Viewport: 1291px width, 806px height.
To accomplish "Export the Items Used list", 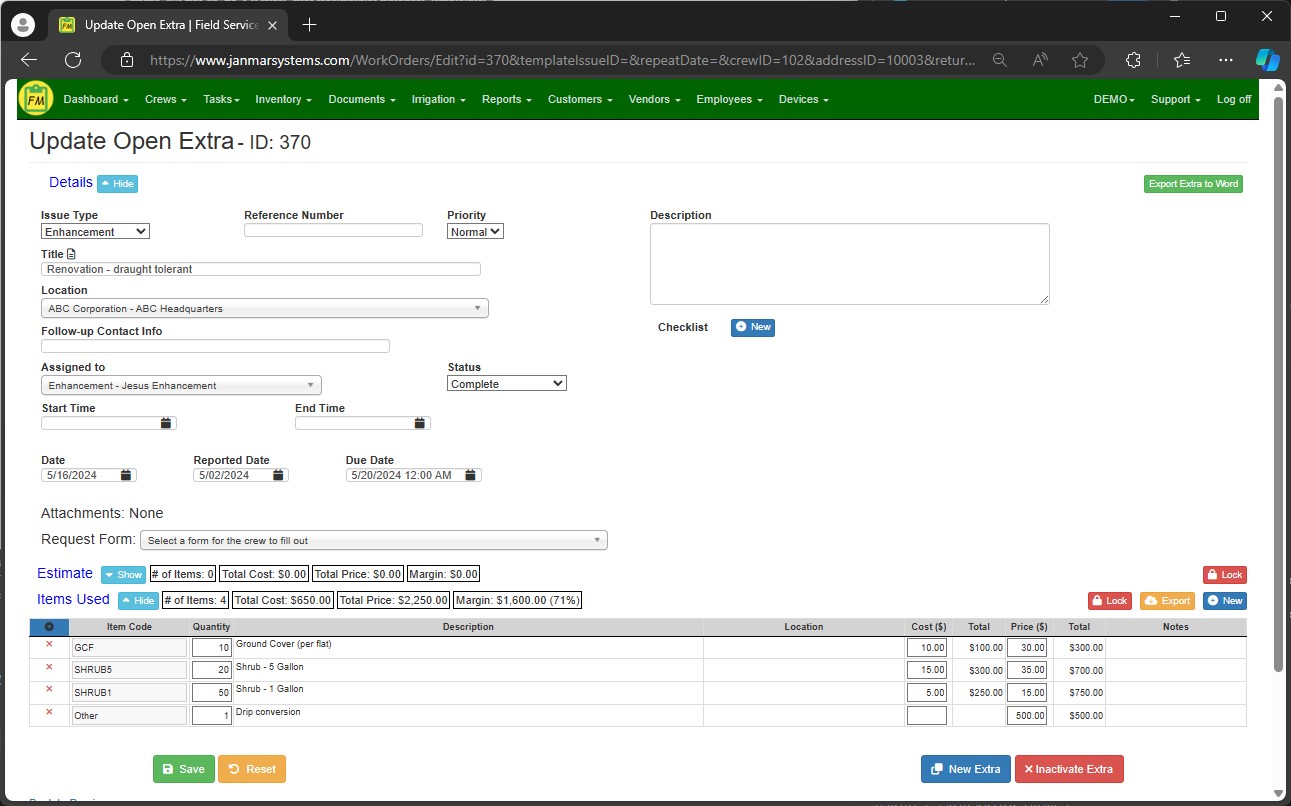I will click(1167, 600).
